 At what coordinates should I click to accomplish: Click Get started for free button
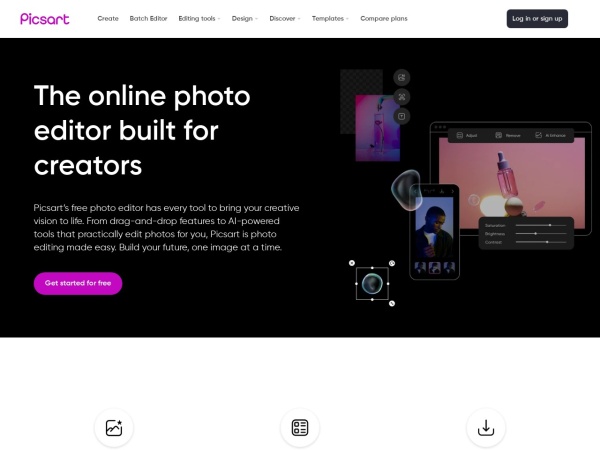point(78,283)
